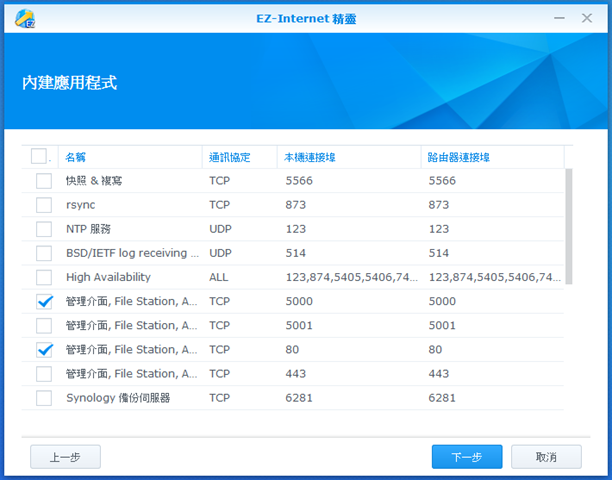This screenshot has width=612, height=480.
Task: Click local port 123 cell in NTP row
Action: click(295, 229)
